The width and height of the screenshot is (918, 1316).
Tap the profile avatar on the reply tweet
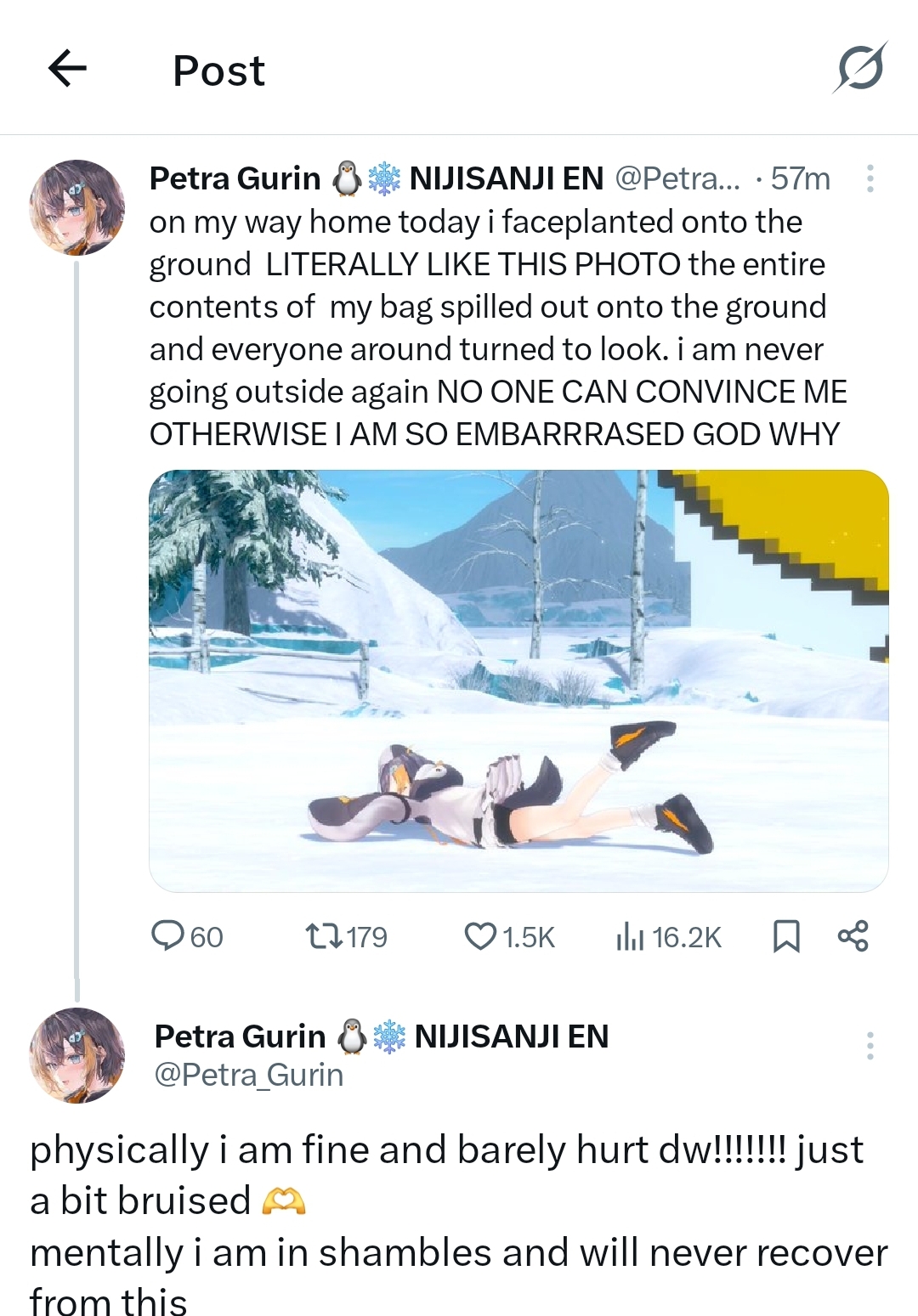(77, 1055)
